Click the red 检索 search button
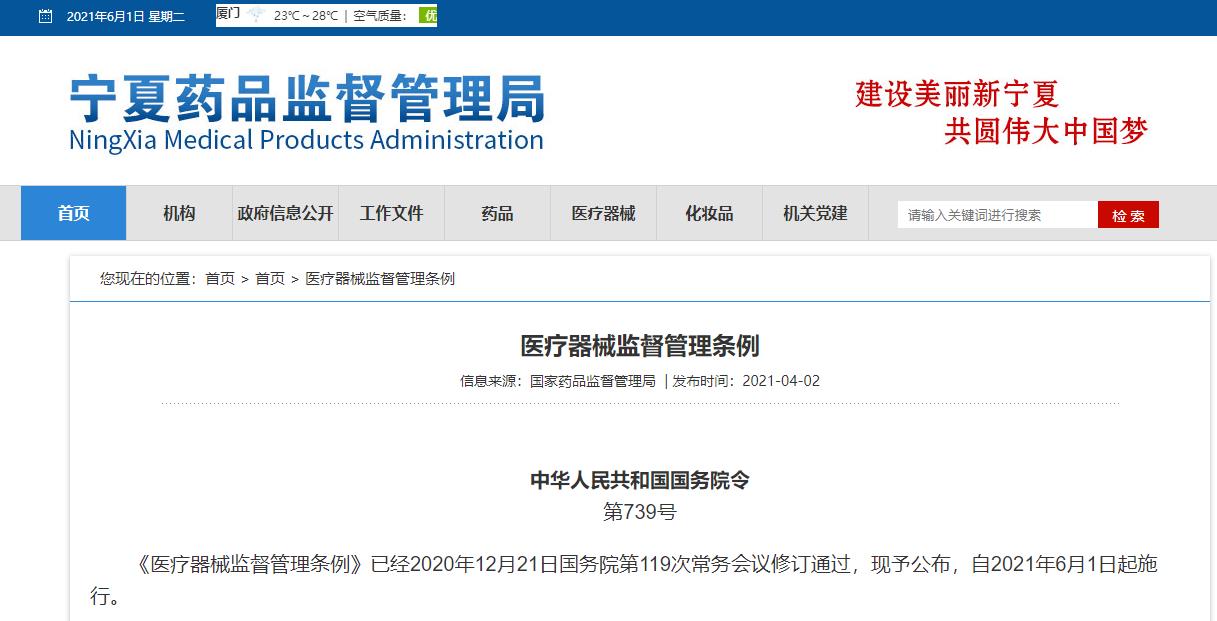 [1127, 213]
